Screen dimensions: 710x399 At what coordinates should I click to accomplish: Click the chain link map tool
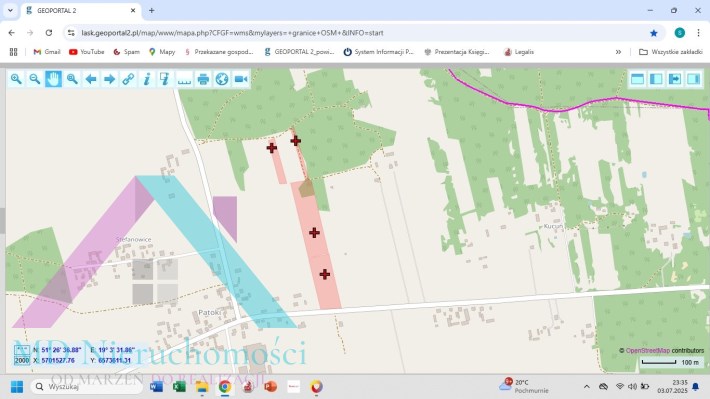pyautogui.click(x=128, y=79)
